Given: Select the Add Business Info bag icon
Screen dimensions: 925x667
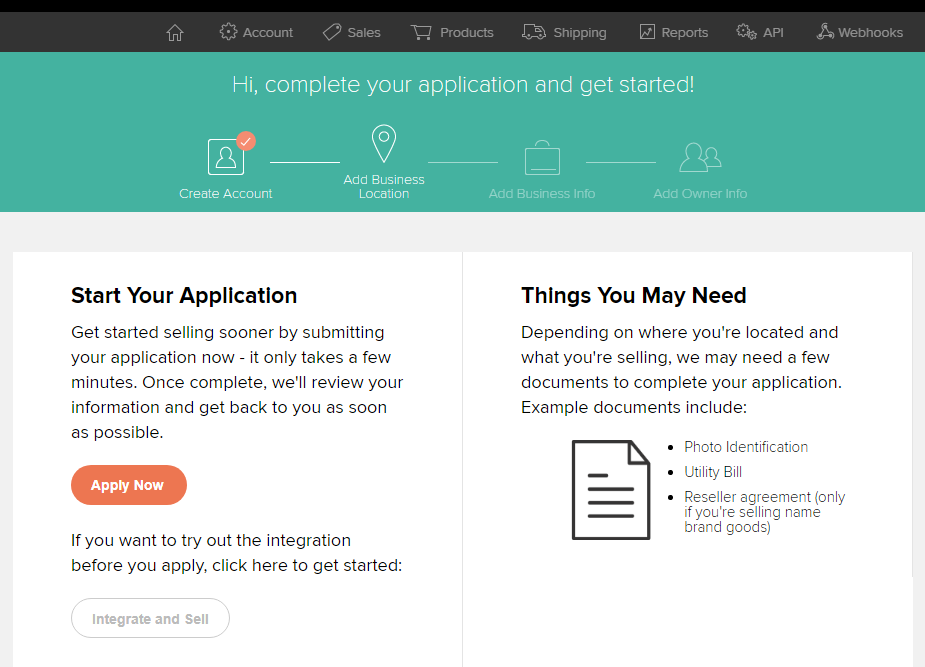Looking at the screenshot, I should pyautogui.click(x=542, y=158).
